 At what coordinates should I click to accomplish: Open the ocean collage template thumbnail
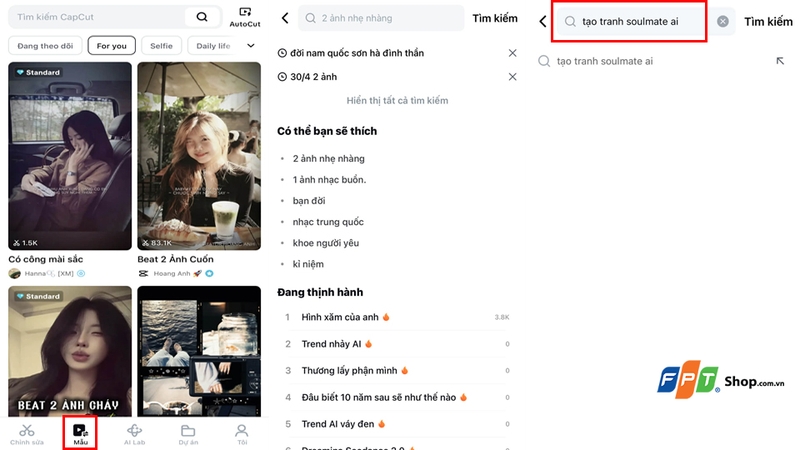pos(199,351)
